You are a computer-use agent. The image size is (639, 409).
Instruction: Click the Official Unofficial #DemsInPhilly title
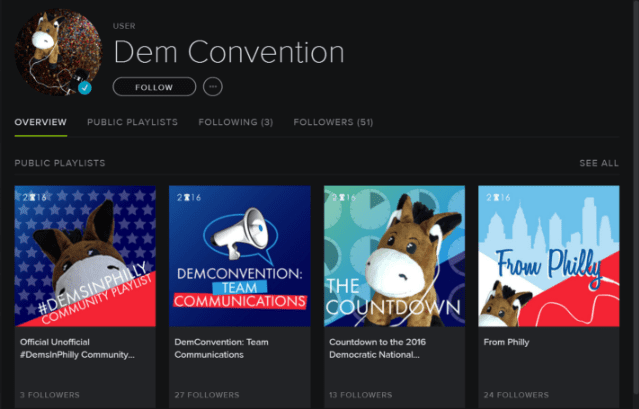coord(78,347)
